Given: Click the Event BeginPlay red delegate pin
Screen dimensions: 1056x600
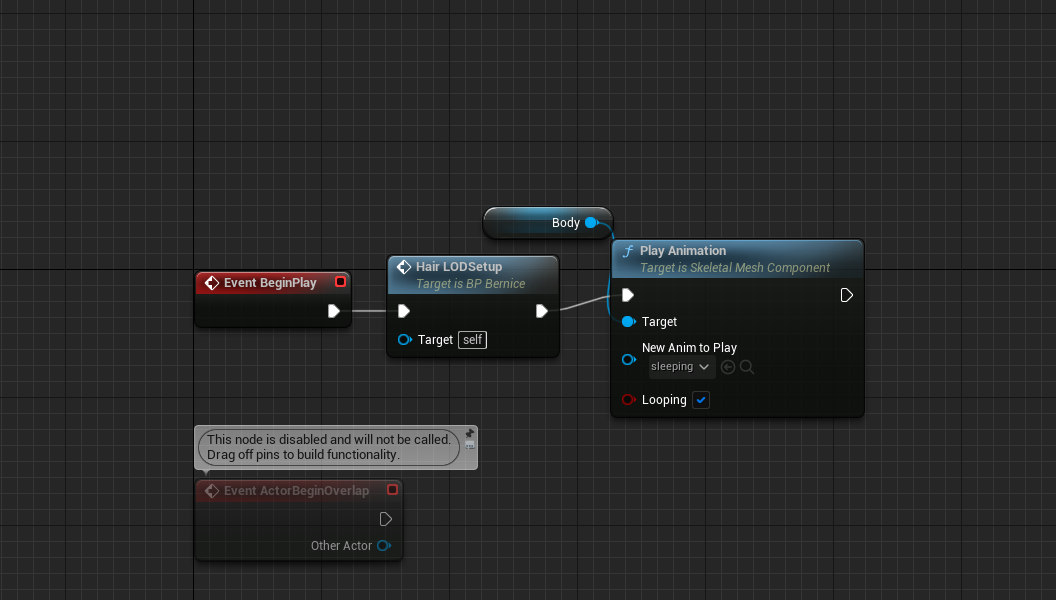Looking at the screenshot, I should [340, 281].
